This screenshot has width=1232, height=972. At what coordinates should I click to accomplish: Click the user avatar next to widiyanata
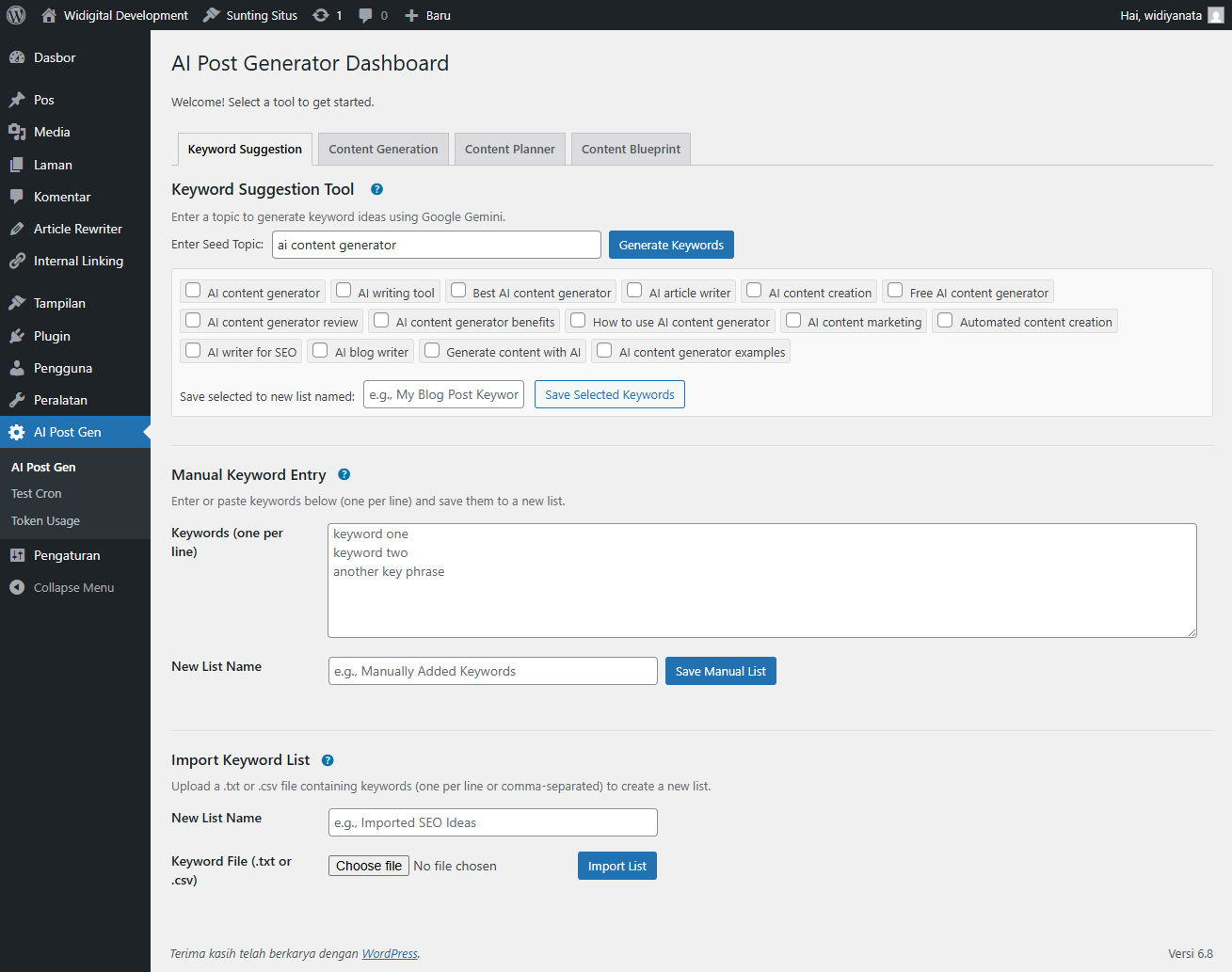point(1216,15)
